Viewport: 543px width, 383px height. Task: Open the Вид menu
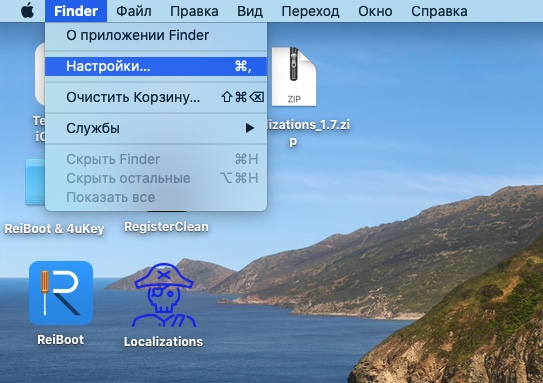pos(250,11)
